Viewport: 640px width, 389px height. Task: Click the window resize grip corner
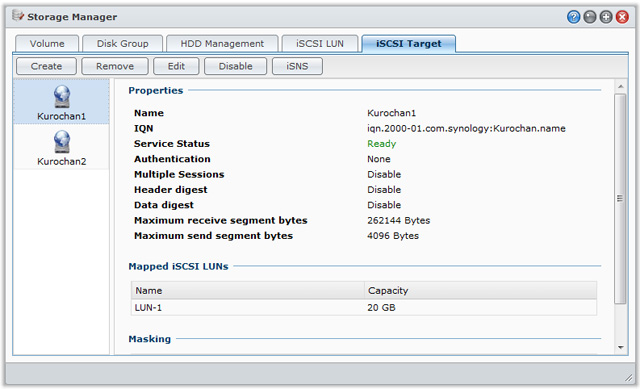[628, 378]
